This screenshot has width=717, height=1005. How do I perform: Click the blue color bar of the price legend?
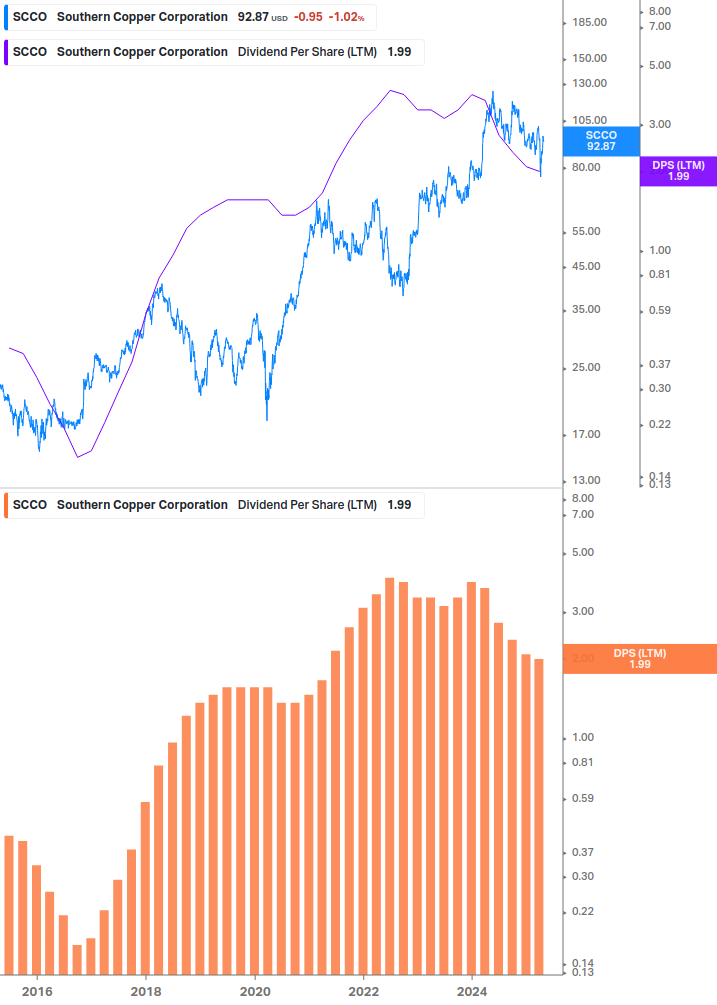click(6, 17)
